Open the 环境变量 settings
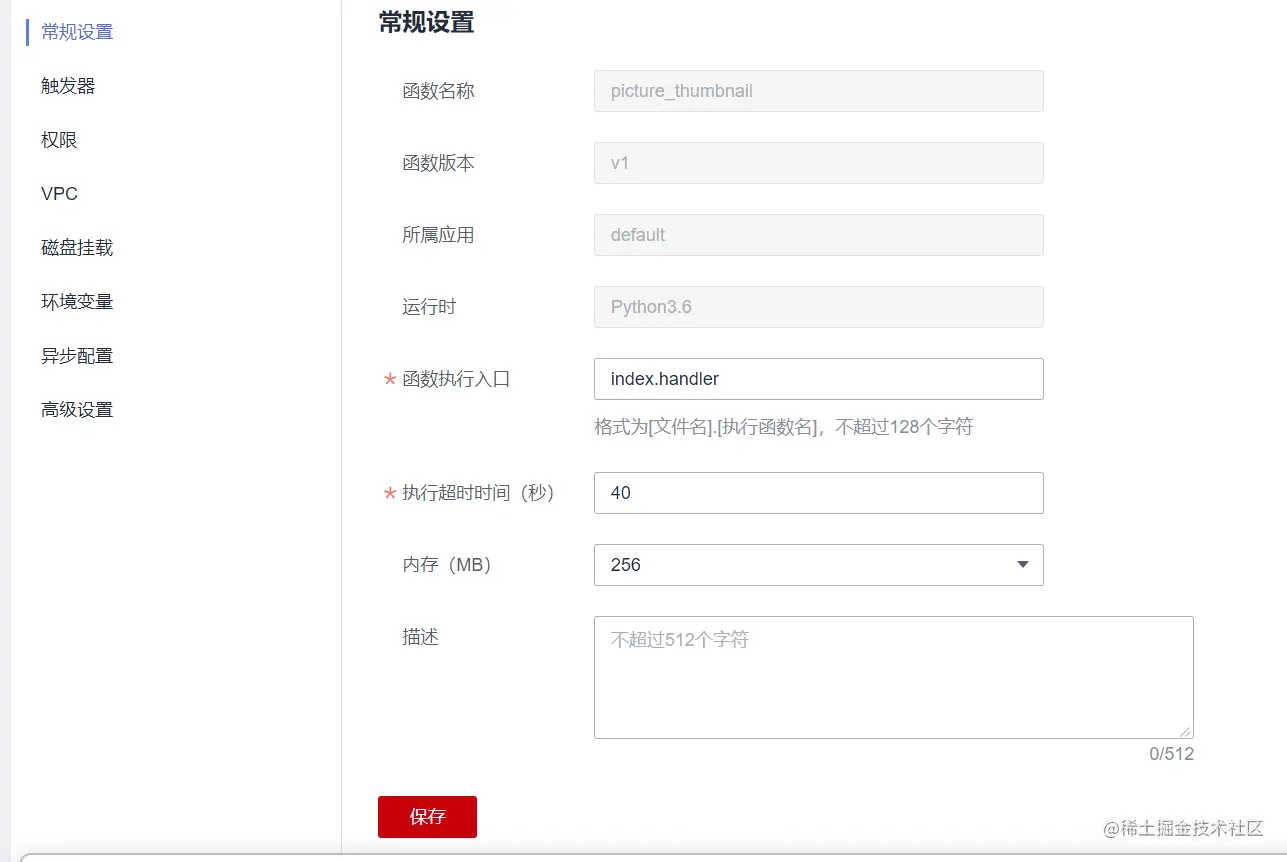 click(77, 302)
